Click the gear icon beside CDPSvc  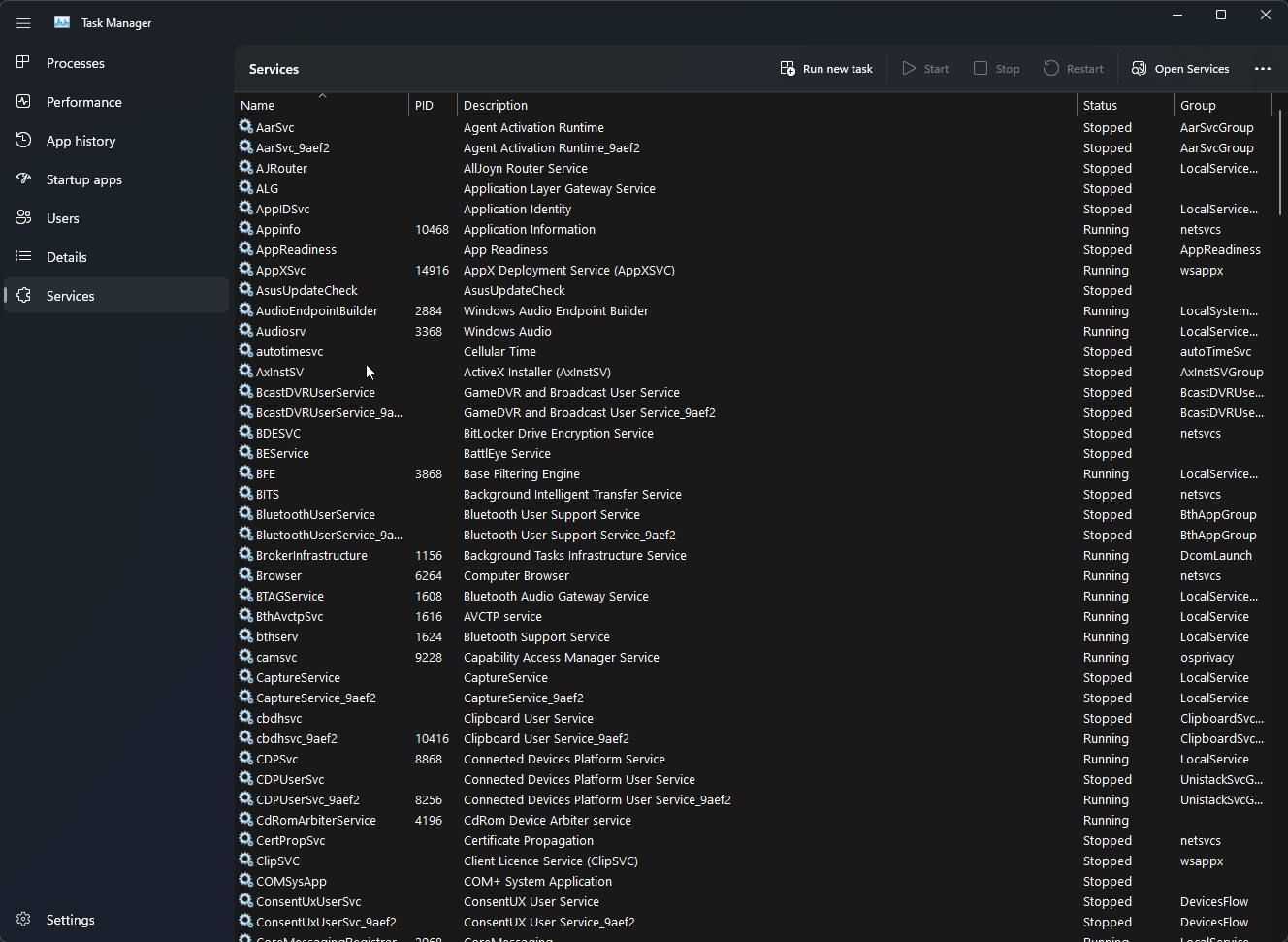pyautogui.click(x=246, y=758)
